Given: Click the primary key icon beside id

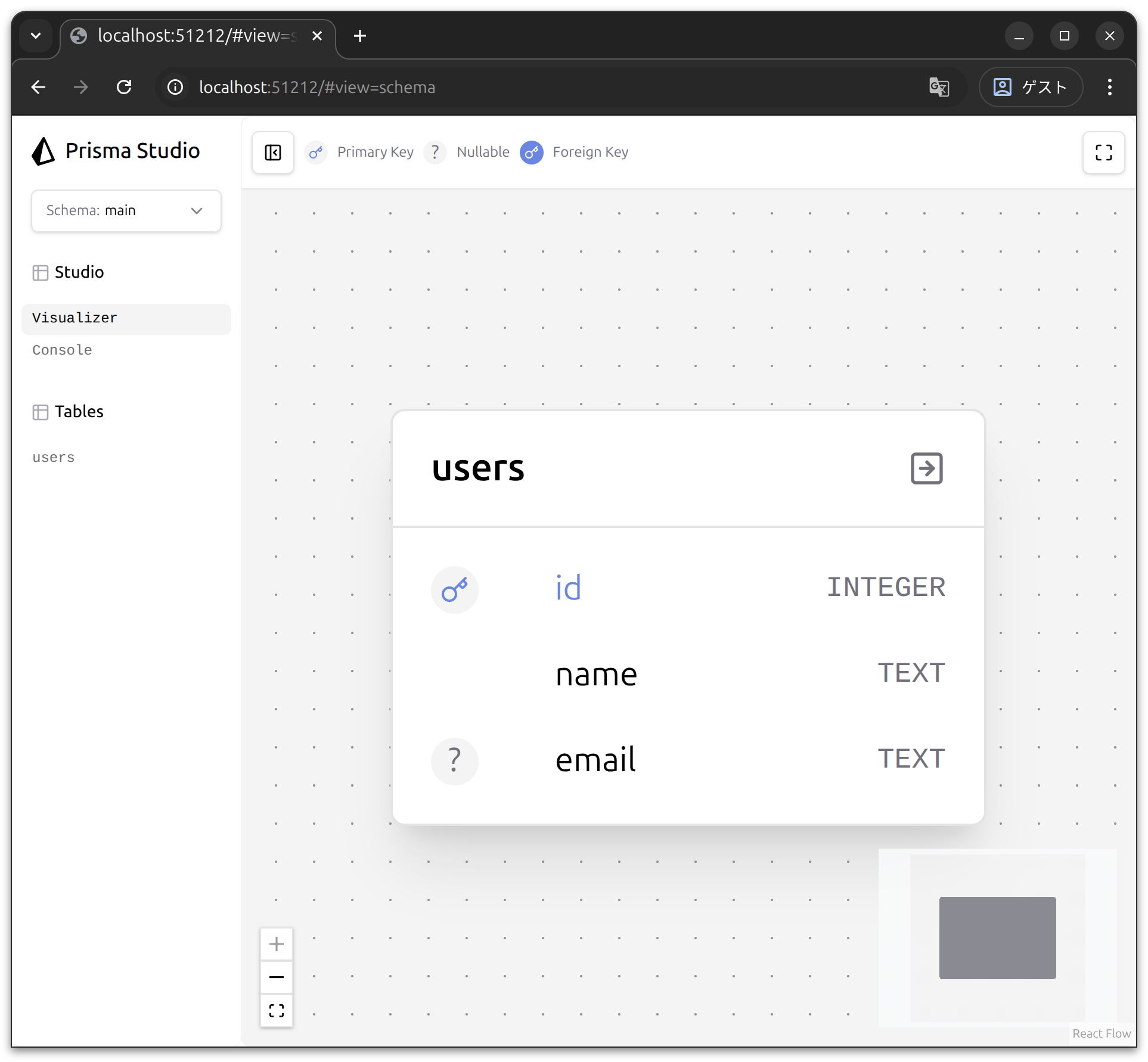Looking at the screenshot, I should (x=454, y=589).
